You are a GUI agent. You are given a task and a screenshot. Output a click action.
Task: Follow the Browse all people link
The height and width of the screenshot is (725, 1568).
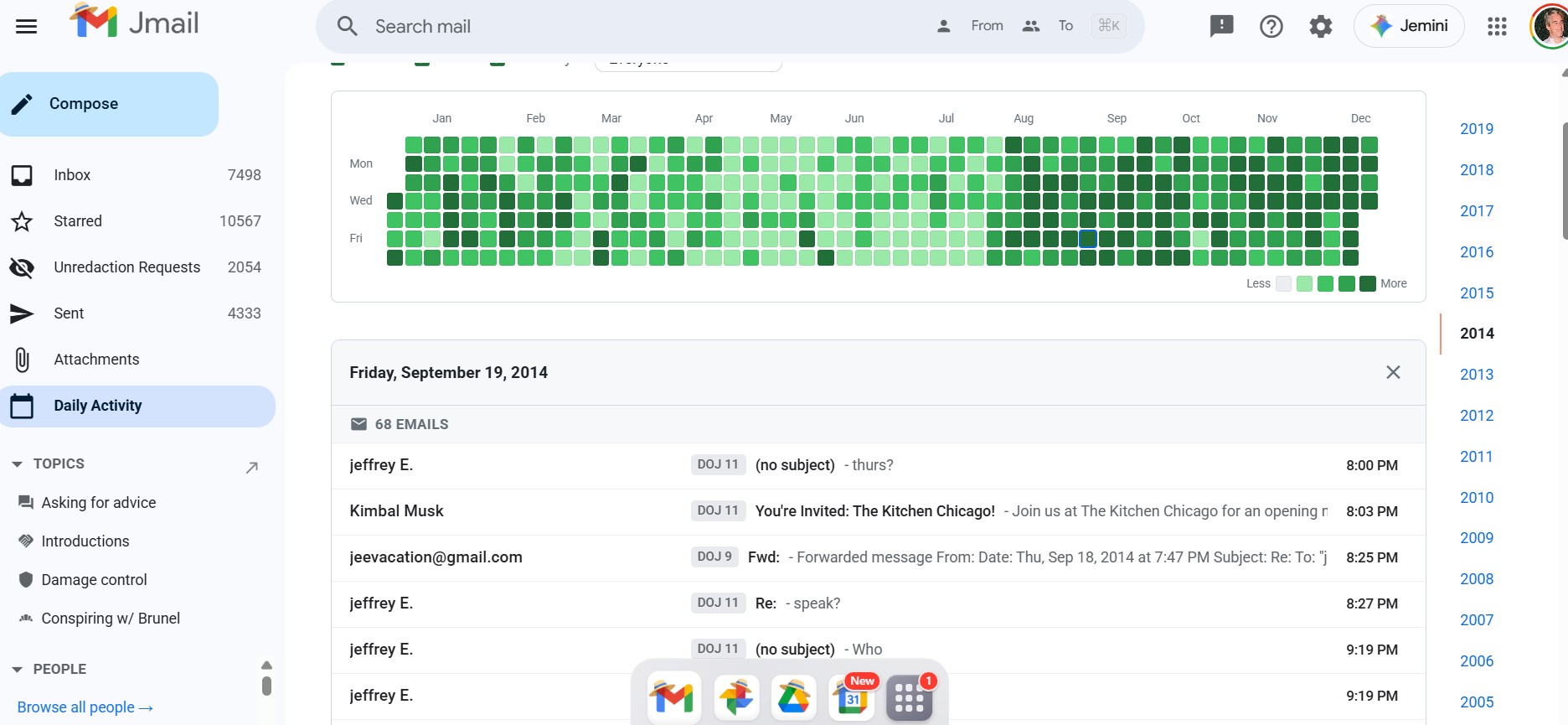point(85,707)
